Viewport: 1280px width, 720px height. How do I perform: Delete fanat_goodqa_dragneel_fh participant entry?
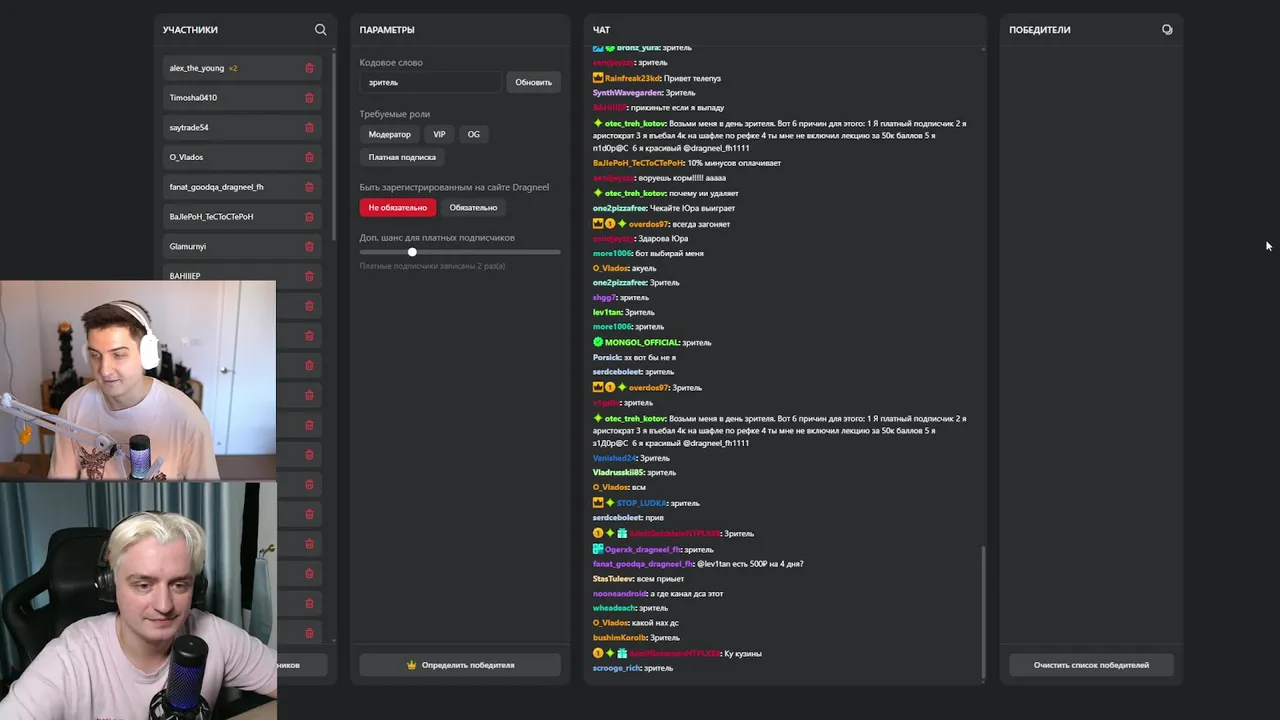[309, 187]
